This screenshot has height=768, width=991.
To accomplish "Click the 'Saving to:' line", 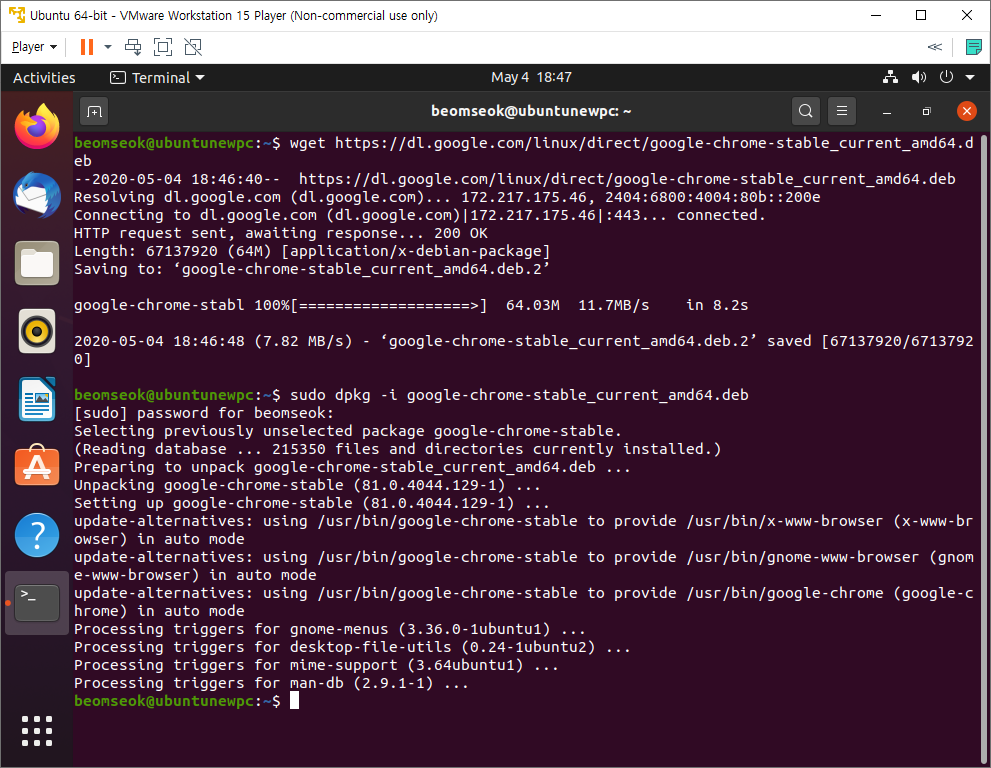I will 312,269.
